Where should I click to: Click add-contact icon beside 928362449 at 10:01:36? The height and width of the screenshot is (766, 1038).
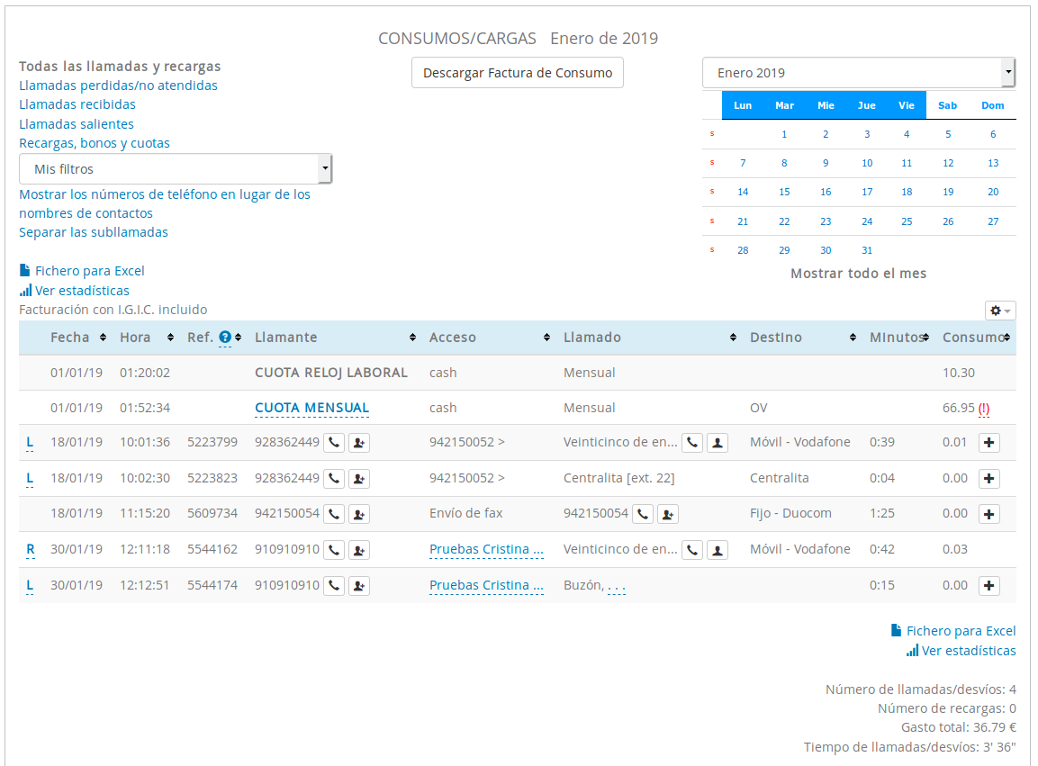coord(359,443)
